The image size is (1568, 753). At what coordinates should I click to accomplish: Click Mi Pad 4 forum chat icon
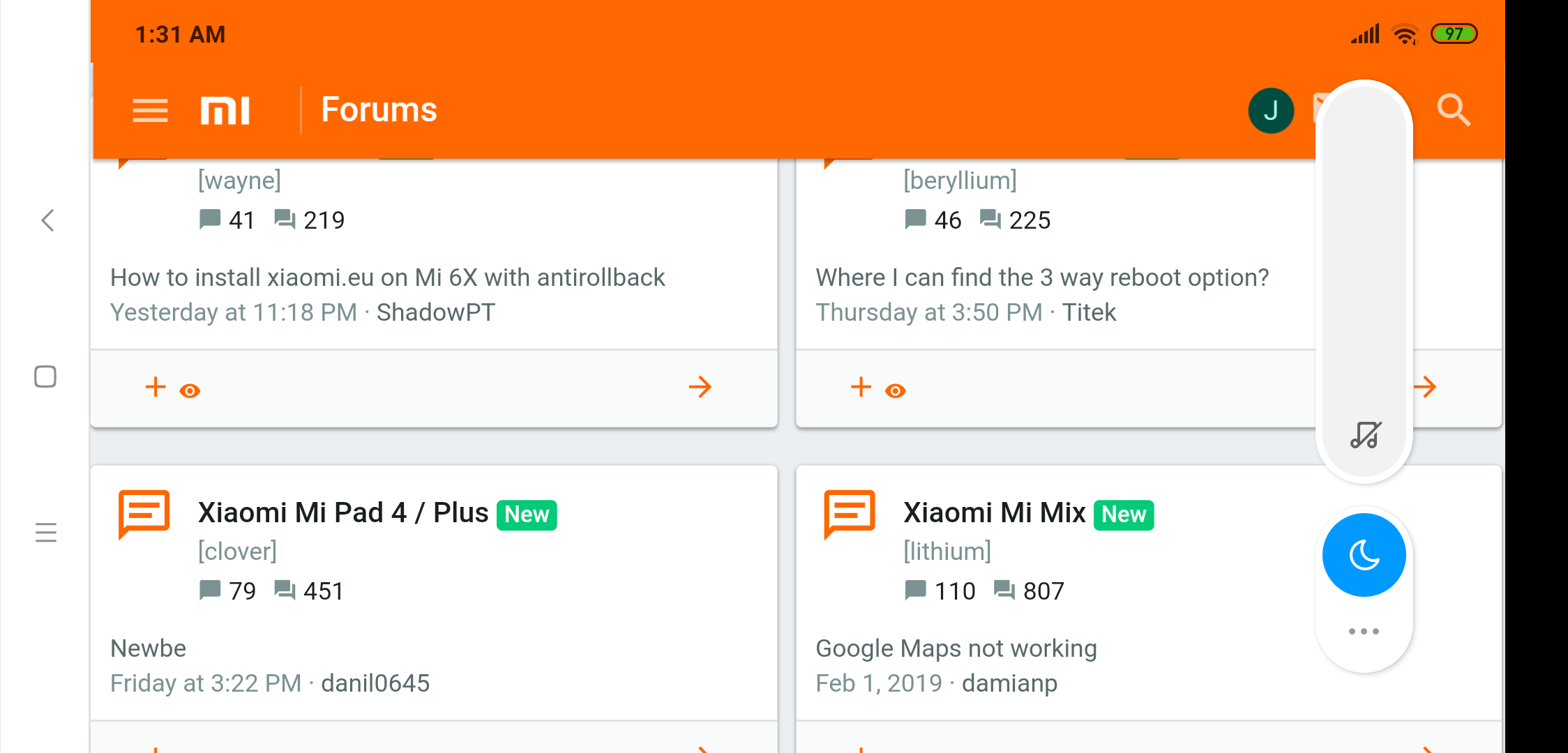point(144,515)
